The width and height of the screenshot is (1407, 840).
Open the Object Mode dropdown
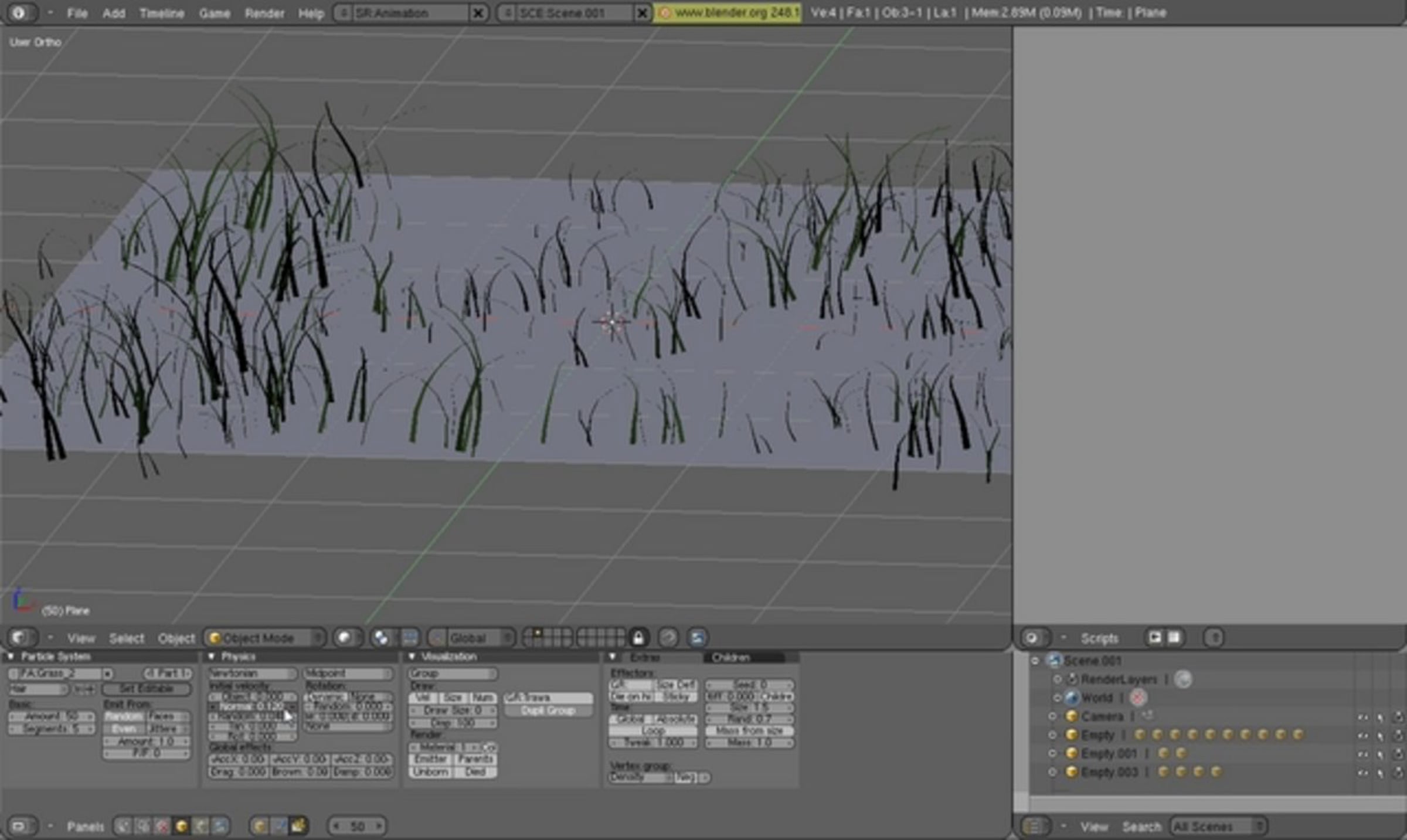pos(264,638)
